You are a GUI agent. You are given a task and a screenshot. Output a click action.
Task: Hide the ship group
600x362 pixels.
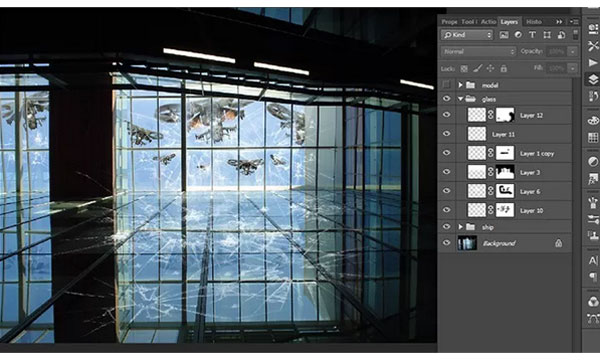tap(446, 227)
